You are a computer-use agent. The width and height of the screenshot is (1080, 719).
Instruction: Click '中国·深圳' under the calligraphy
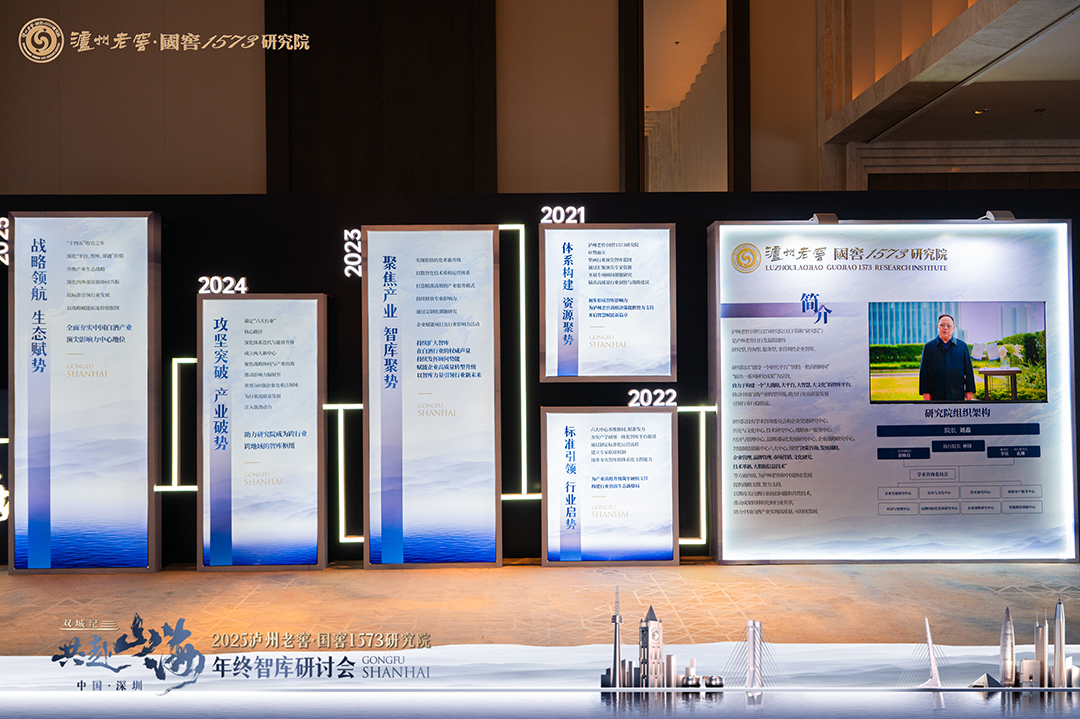click(110, 685)
